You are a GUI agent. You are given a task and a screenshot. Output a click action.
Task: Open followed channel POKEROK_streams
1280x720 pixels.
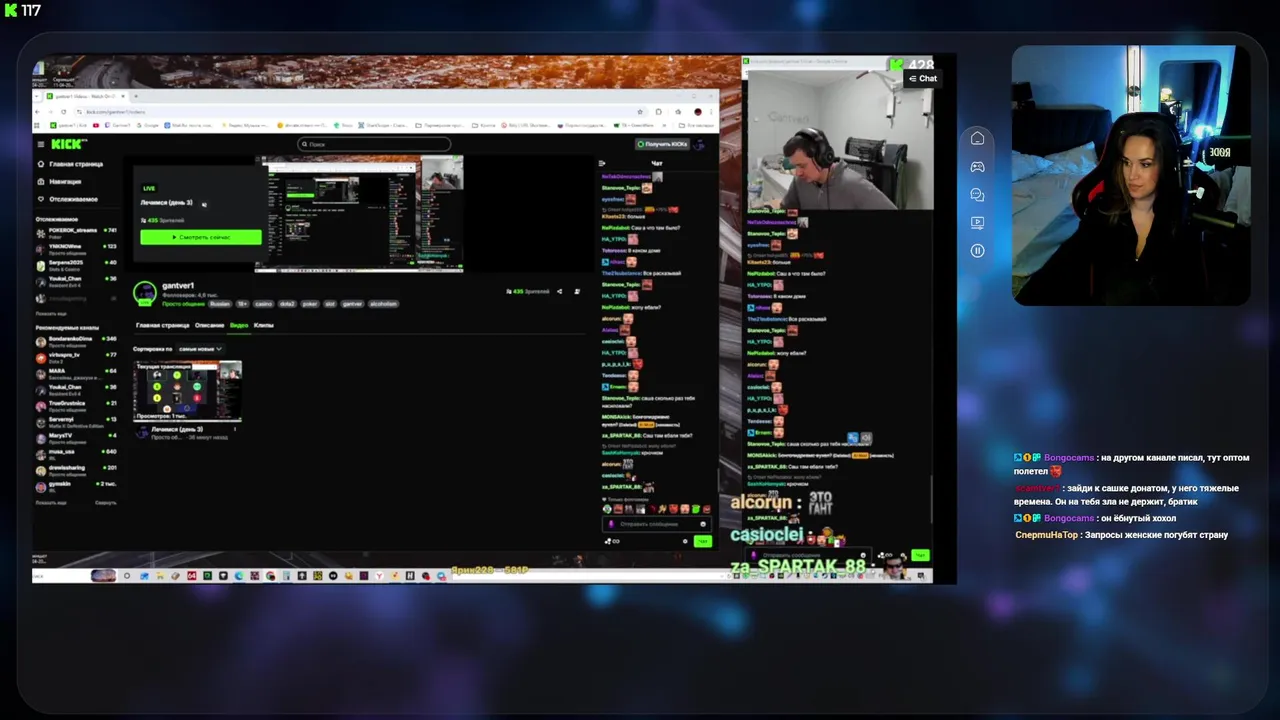pos(76,231)
